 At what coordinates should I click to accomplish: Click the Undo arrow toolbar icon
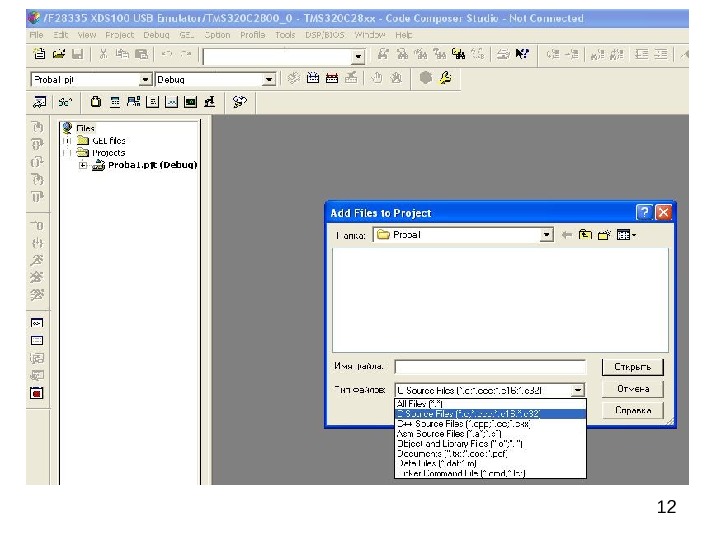coord(167,54)
